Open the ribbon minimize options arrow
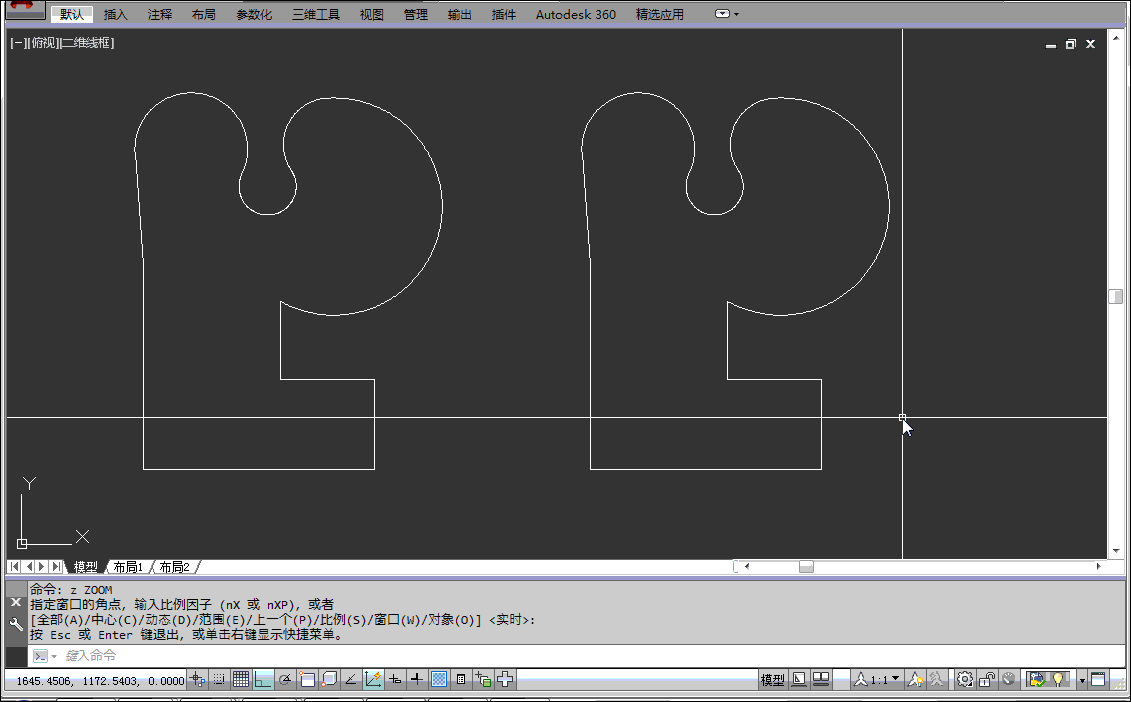This screenshot has width=1131, height=702. [736, 14]
